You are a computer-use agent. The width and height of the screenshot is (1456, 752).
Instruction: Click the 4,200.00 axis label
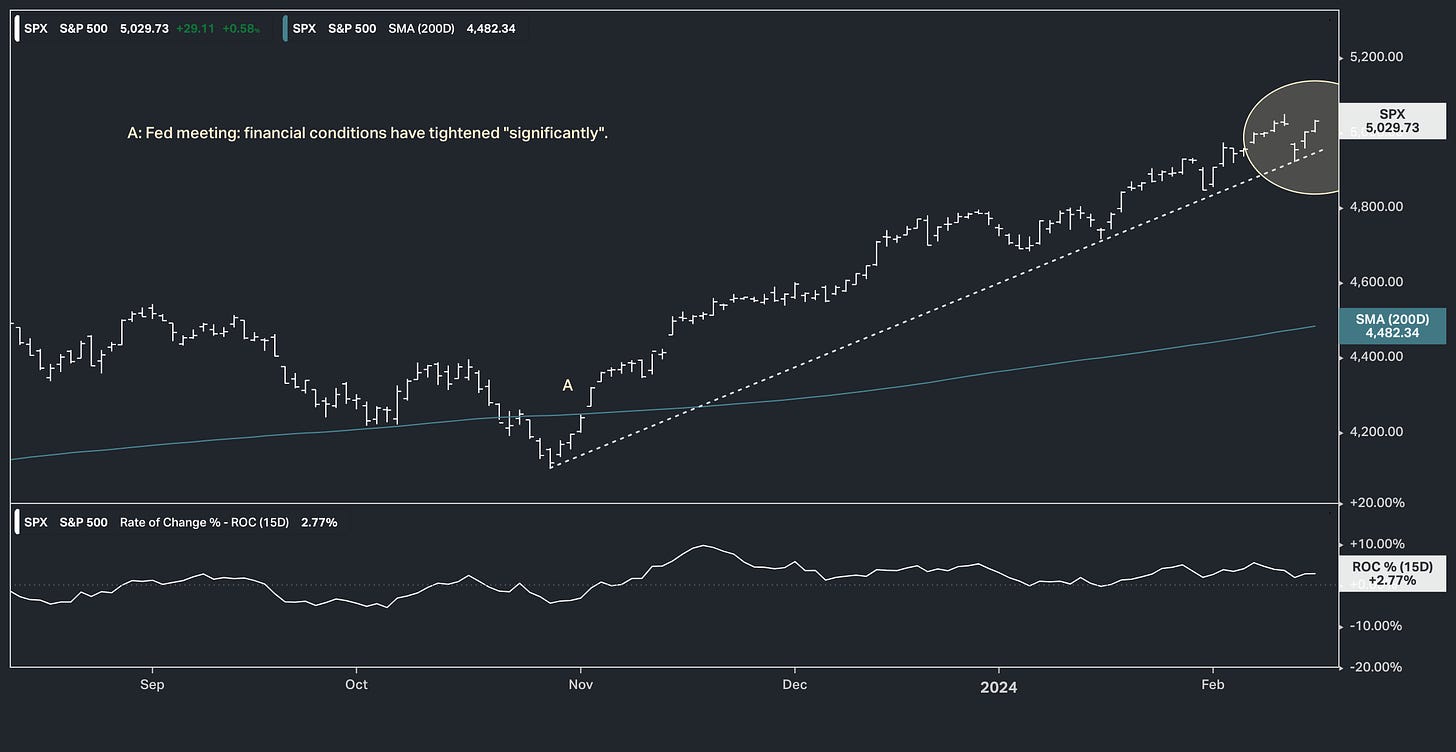coord(1376,432)
